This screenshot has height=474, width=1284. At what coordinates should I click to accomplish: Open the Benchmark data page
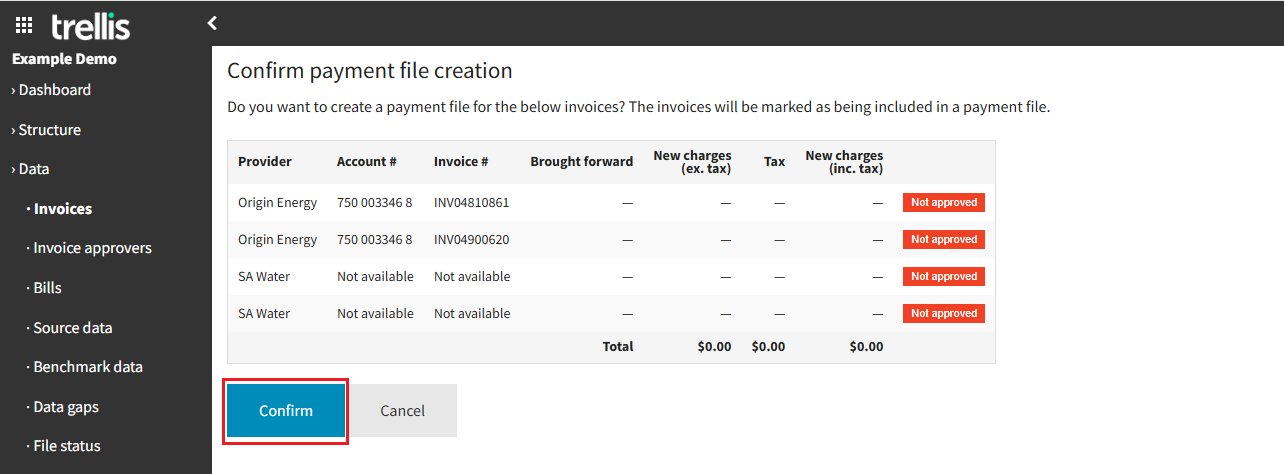[87, 367]
